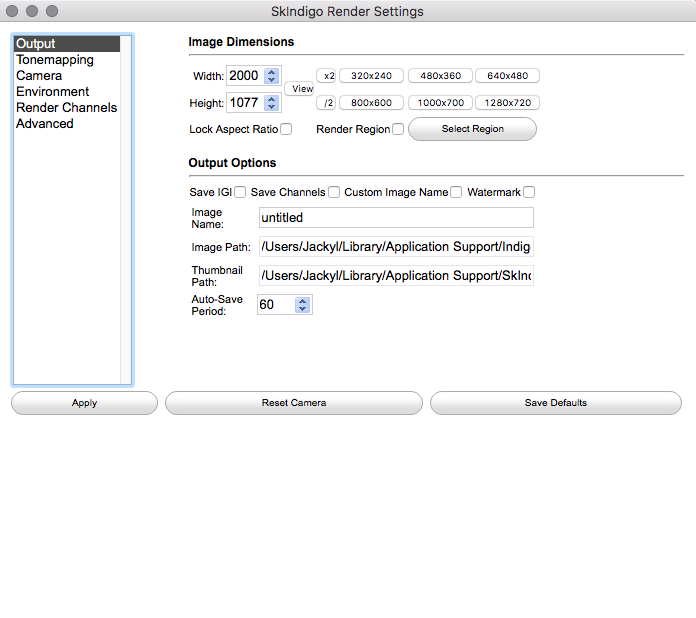Enable the Lock Aspect Ratio checkbox
The width and height of the screenshot is (696, 618).
[x=286, y=129]
